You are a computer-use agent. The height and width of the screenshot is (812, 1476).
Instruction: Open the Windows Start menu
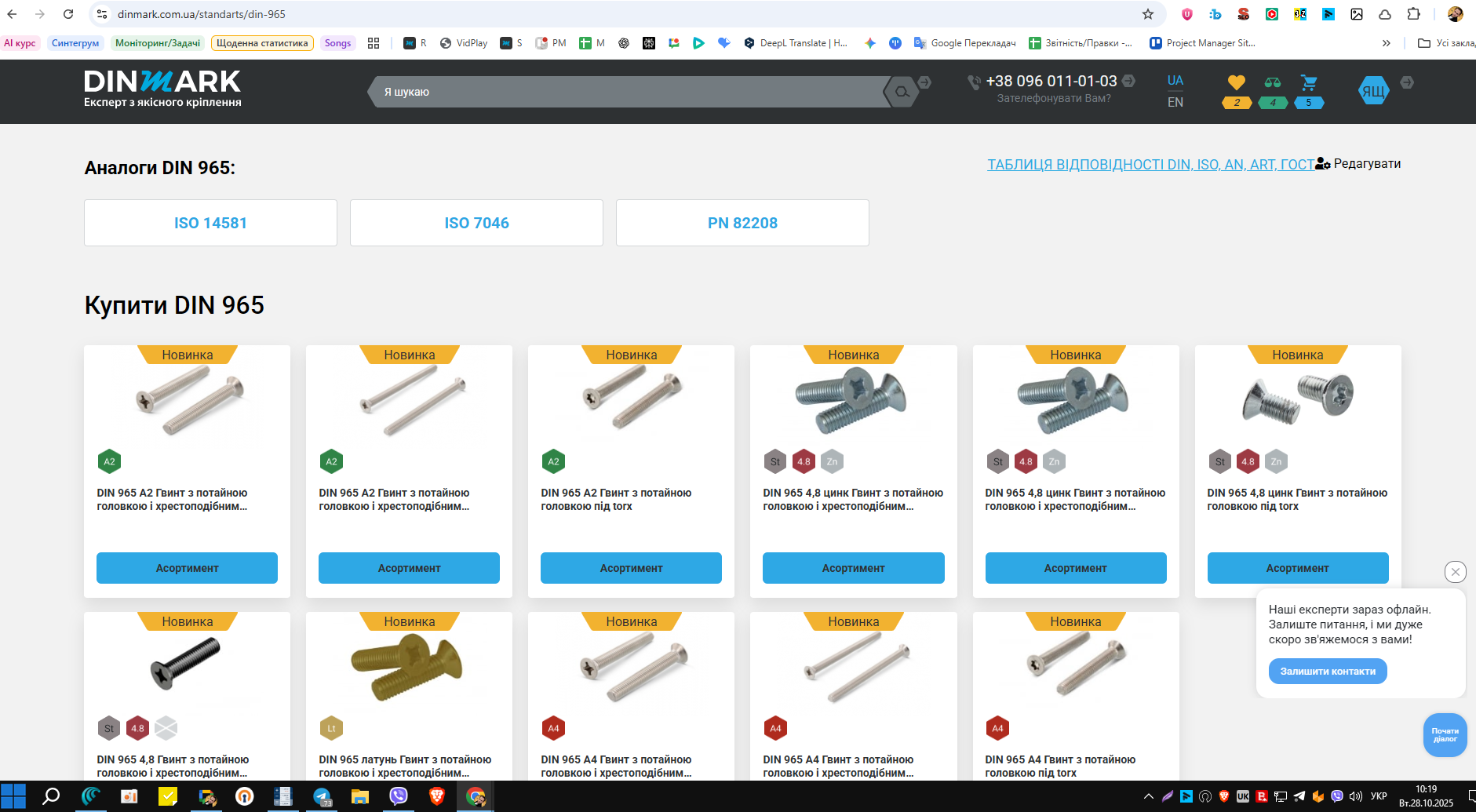point(13,796)
